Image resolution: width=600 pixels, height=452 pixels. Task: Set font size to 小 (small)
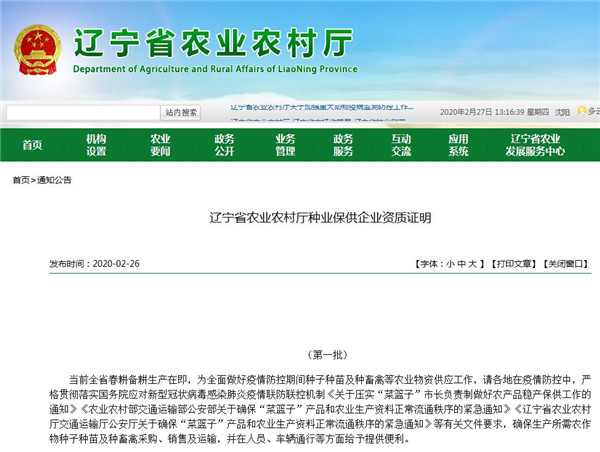(x=450, y=265)
